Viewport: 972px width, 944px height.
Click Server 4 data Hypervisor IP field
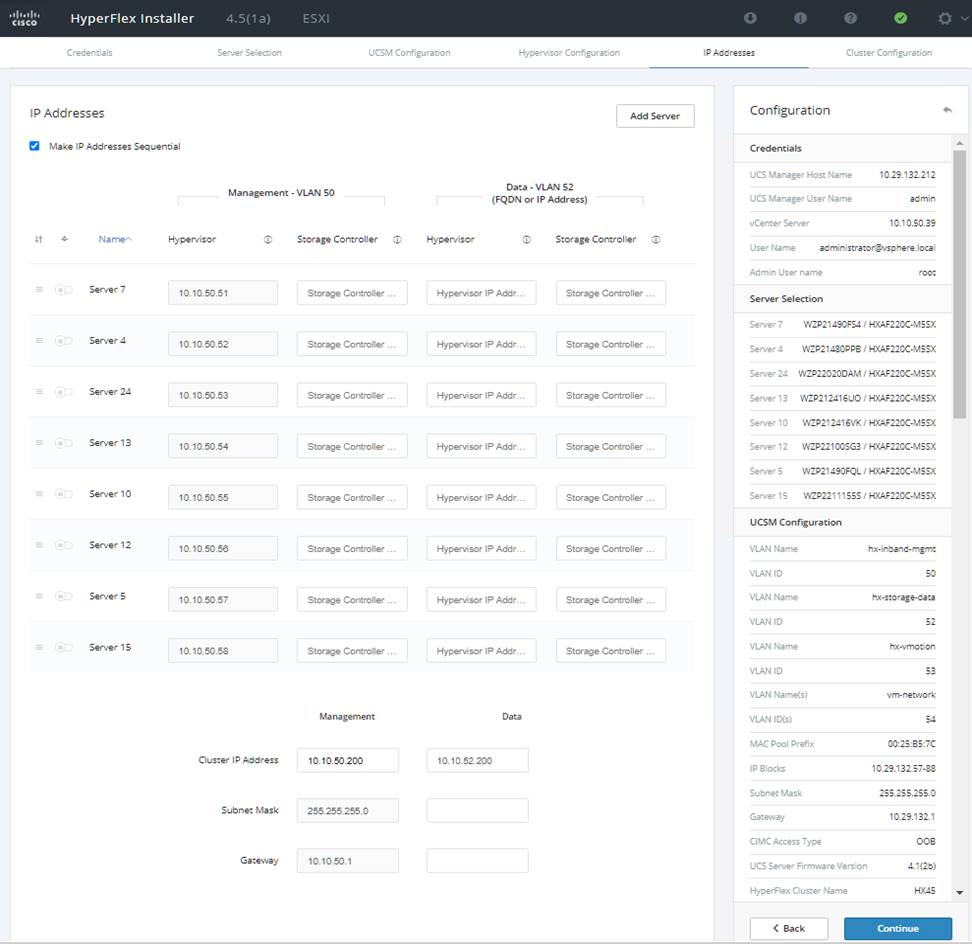coord(481,344)
